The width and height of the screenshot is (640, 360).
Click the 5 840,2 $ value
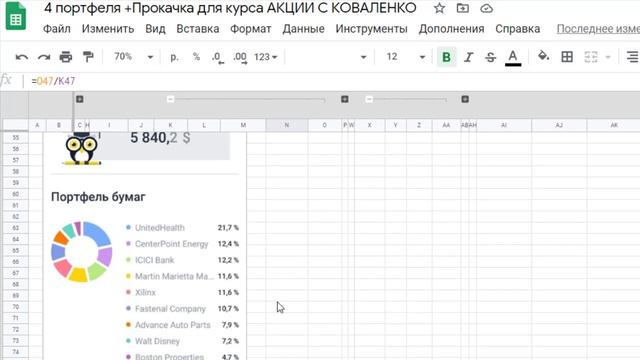click(x=160, y=138)
